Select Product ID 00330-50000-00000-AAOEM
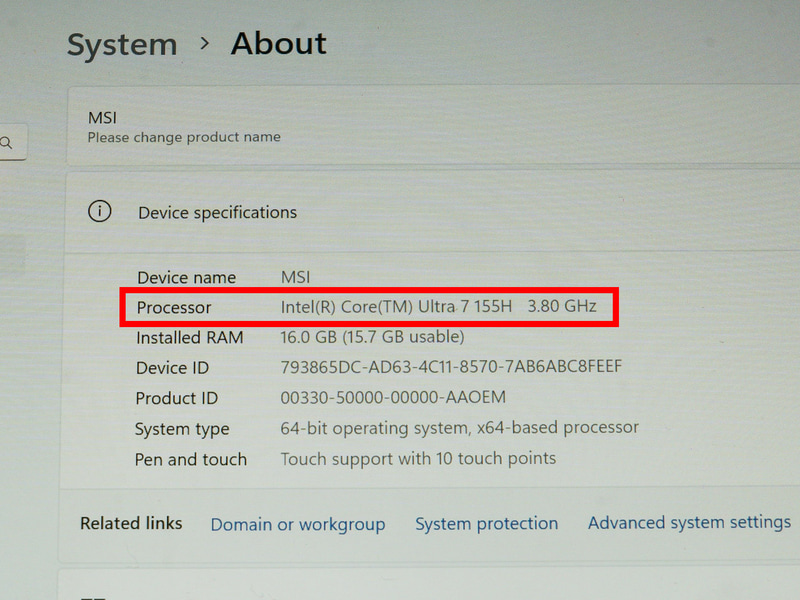 pyautogui.click(x=393, y=397)
